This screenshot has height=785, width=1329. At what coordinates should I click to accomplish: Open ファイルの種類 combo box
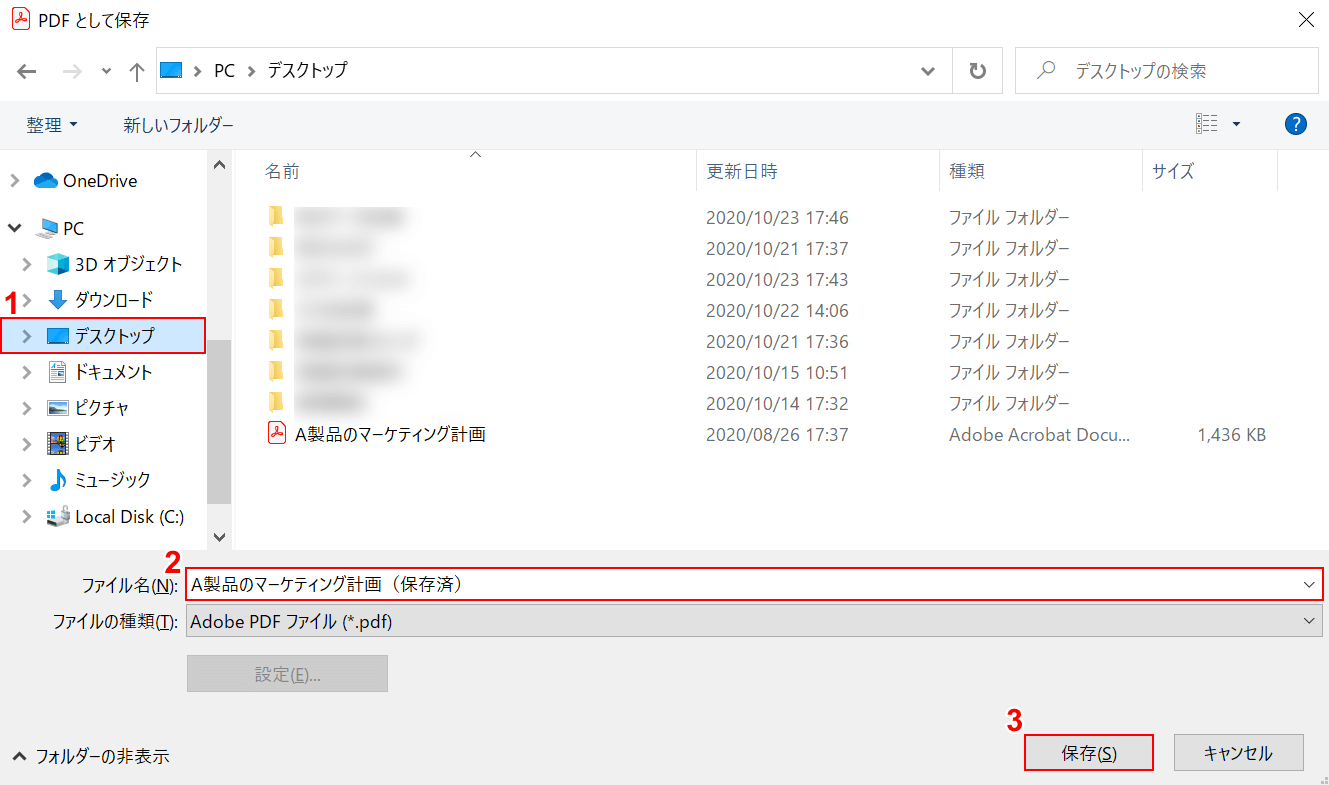(754, 621)
